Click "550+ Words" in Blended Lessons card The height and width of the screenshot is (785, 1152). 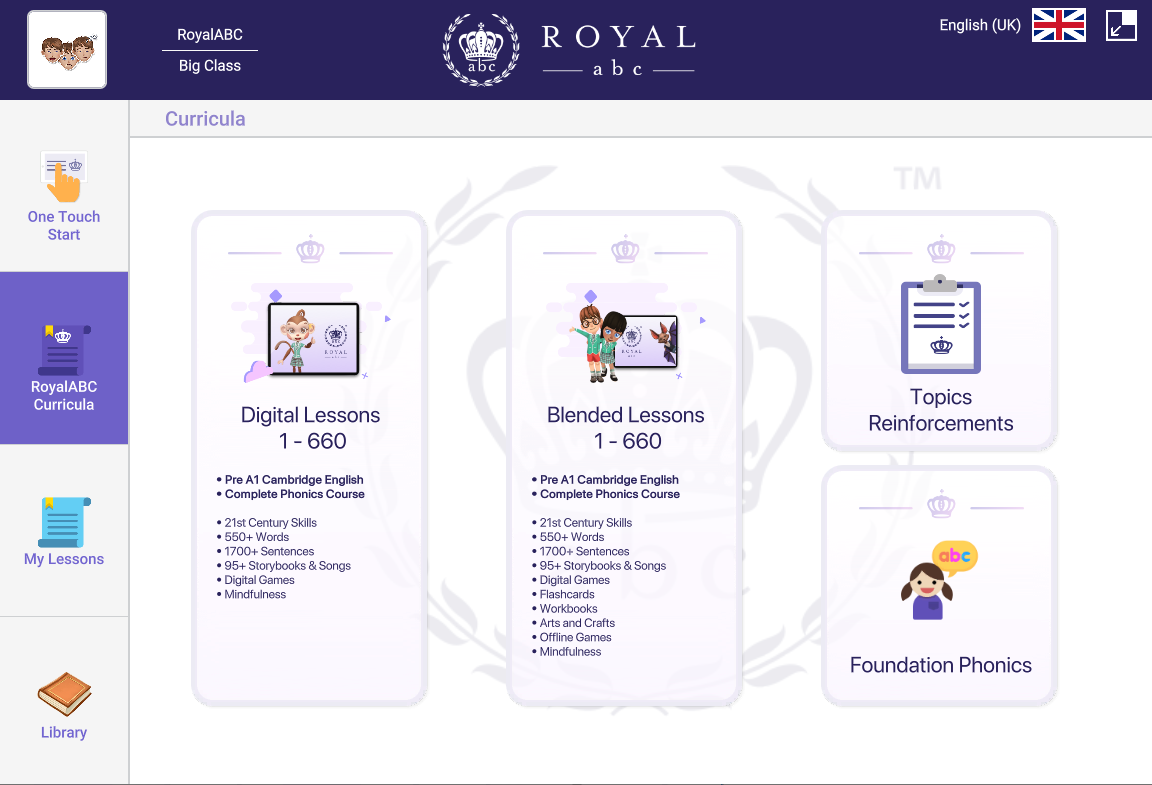click(572, 537)
